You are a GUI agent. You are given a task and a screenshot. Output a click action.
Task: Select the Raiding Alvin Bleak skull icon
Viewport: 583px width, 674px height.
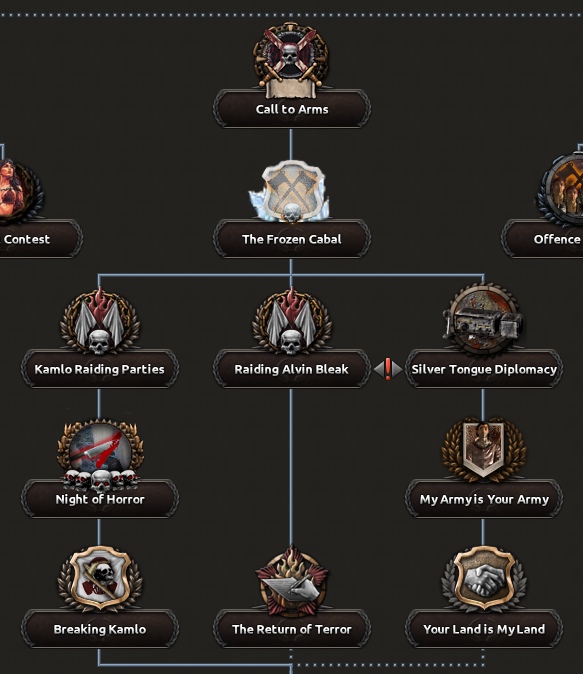pos(292,321)
